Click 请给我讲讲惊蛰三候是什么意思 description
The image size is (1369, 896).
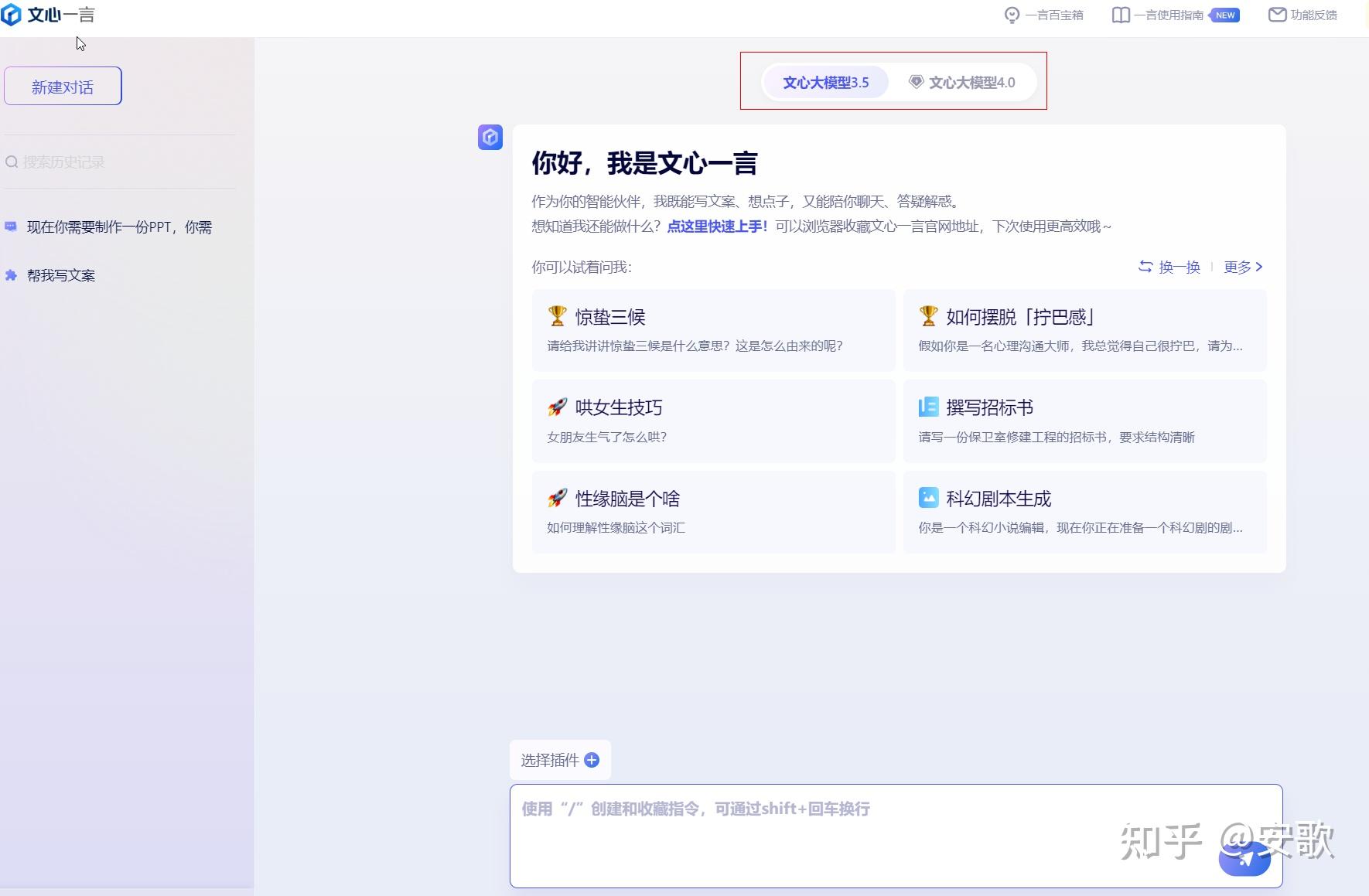click(x=695, y=346)
